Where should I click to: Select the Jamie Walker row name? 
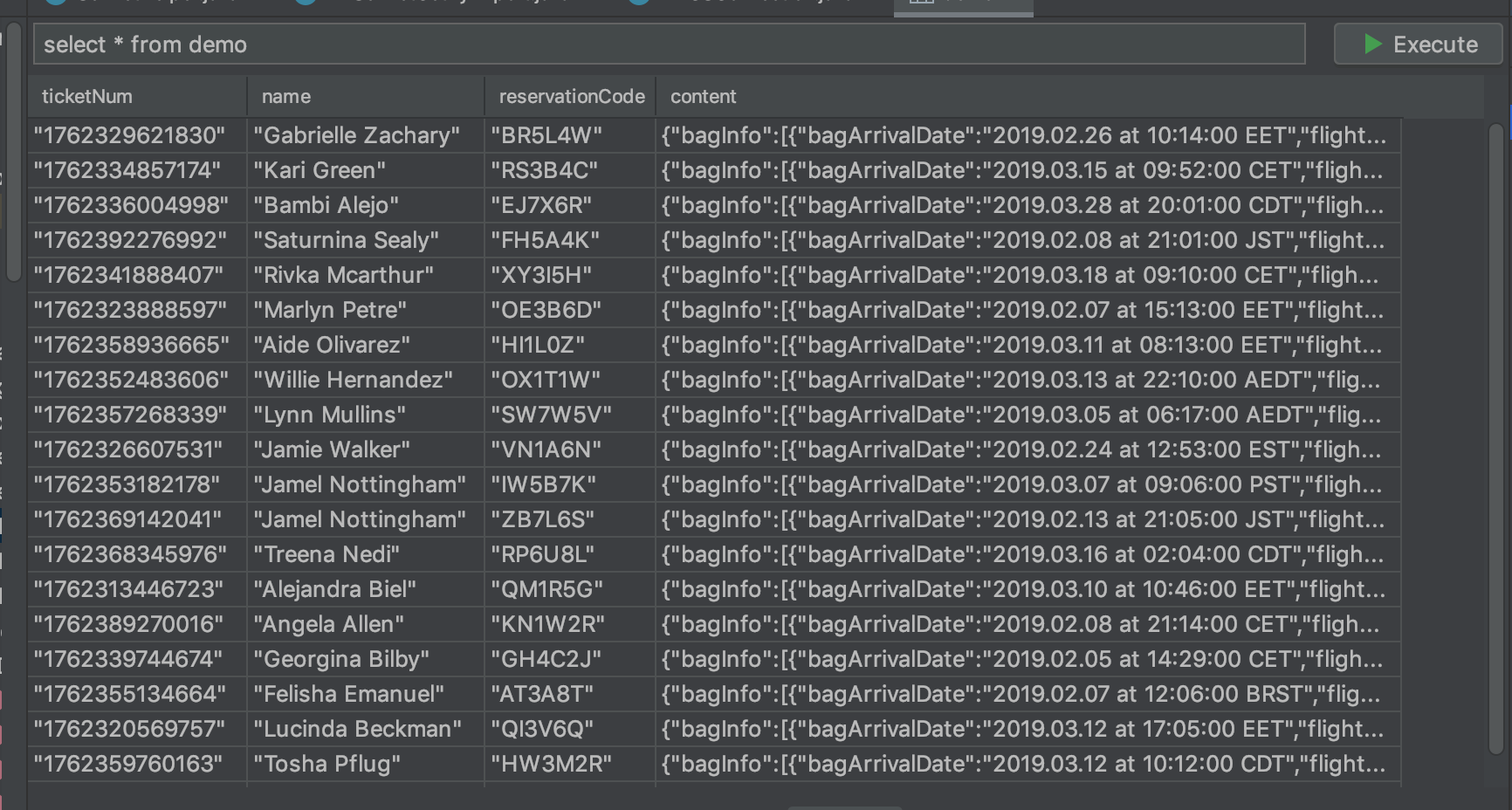(332, 450)
